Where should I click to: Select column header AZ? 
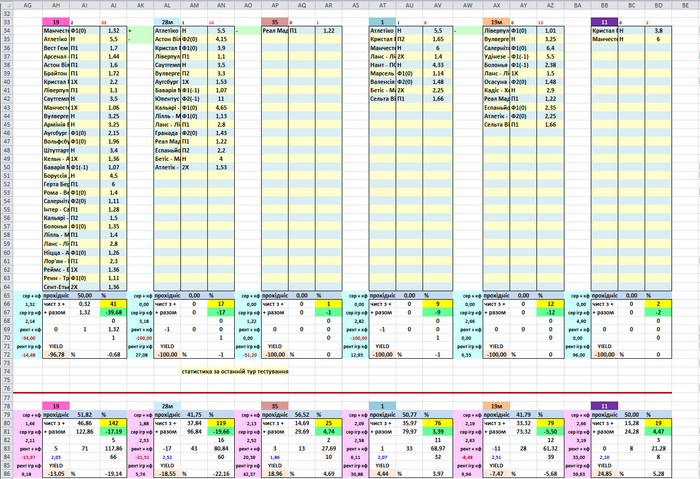pyautogui.click(x=550, y=5)
